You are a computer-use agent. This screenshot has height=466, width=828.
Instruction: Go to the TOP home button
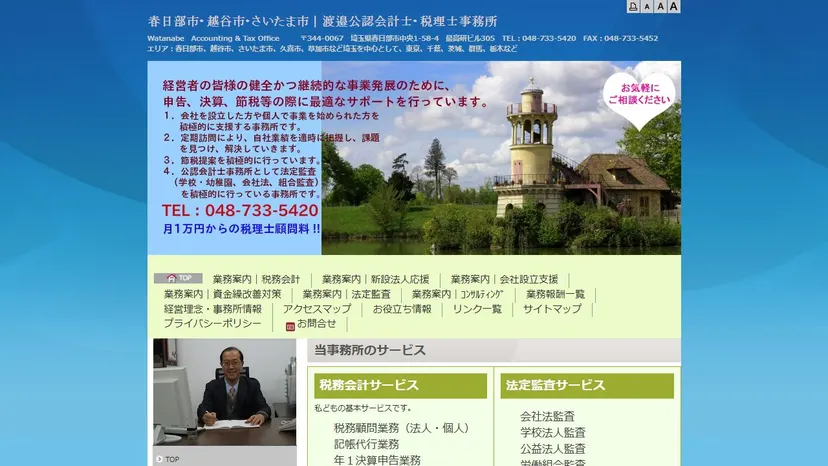click(178, 278)
